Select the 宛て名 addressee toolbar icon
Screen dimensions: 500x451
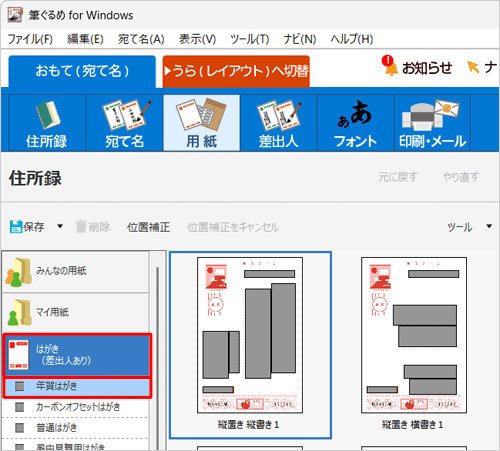click(x=125, y=123)
